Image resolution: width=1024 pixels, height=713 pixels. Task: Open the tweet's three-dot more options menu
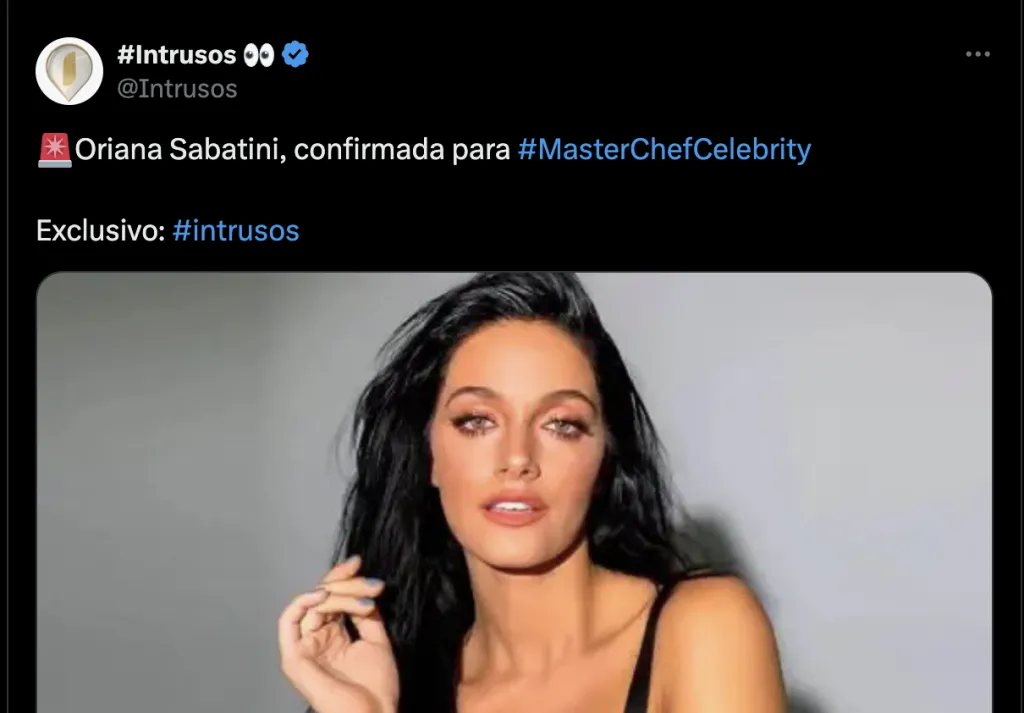coord(978,54)
